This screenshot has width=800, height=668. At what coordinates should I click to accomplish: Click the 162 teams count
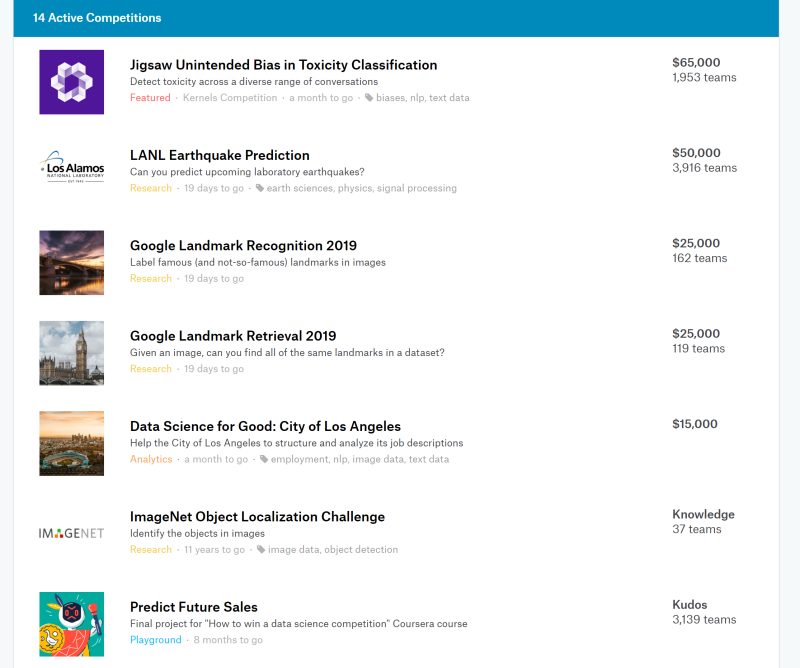699,258
